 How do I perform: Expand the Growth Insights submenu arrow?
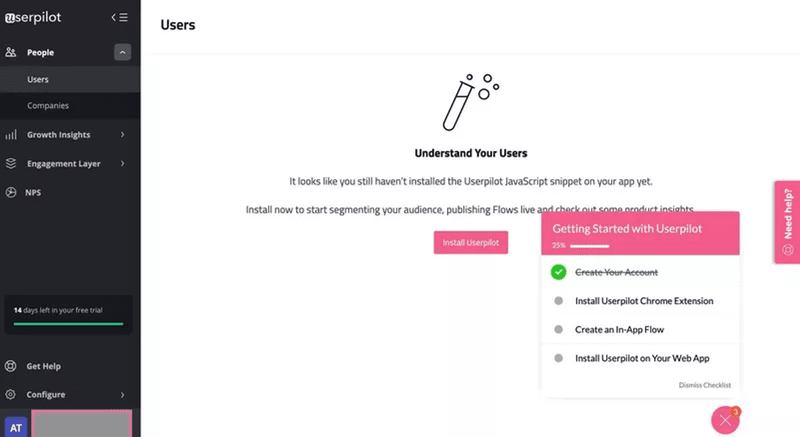pos(122,135)
